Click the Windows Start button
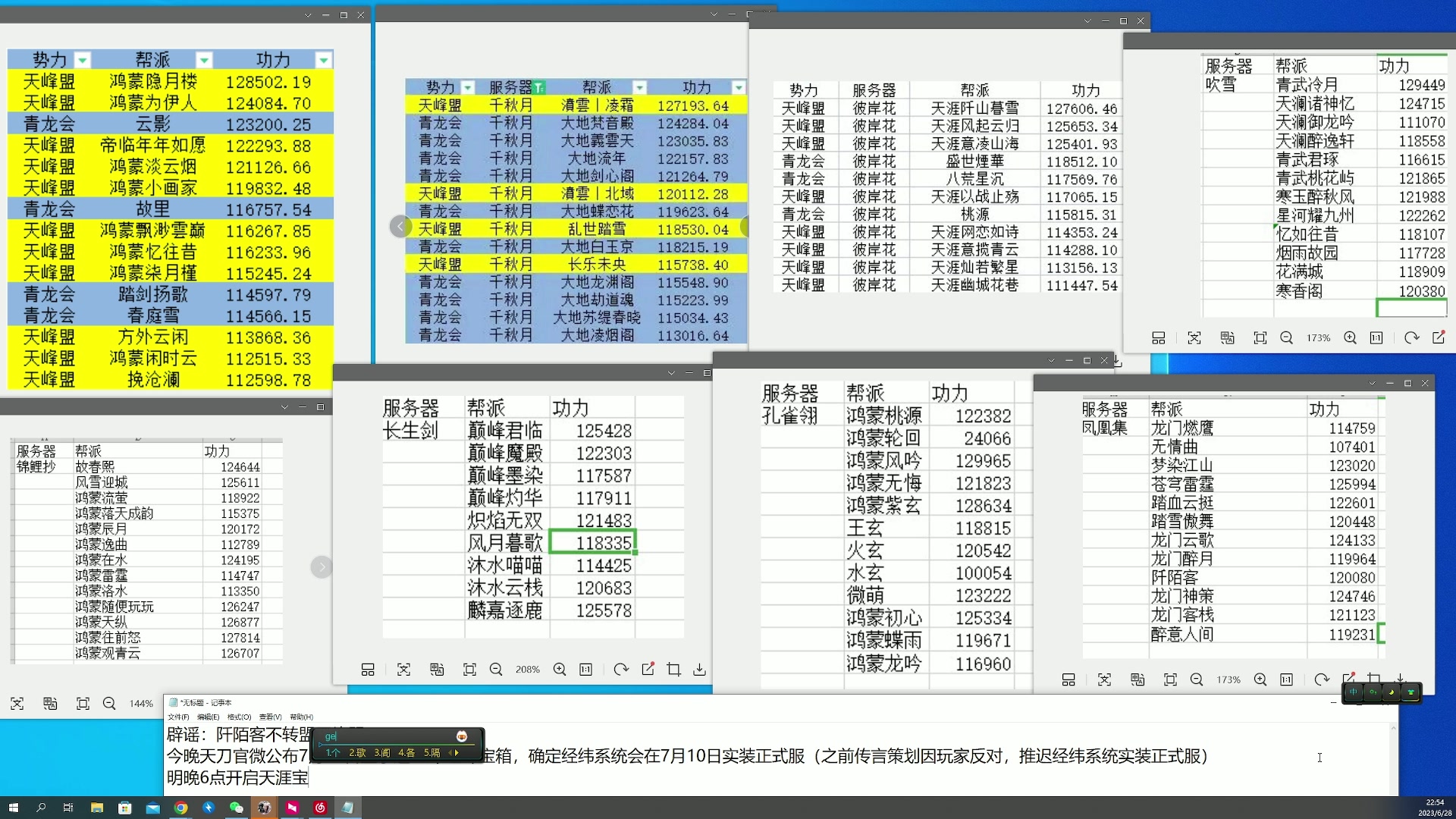The height and width of the screenshot is (819, 1456). (15, 808)
